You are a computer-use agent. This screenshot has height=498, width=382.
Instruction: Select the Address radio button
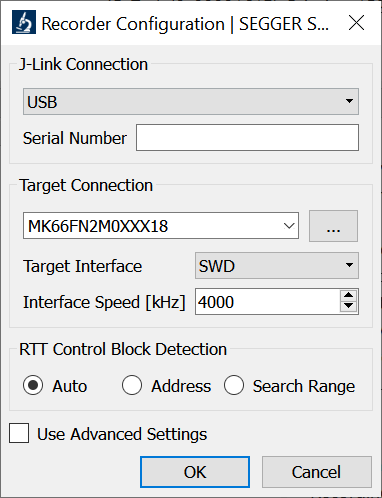(132, 385)
